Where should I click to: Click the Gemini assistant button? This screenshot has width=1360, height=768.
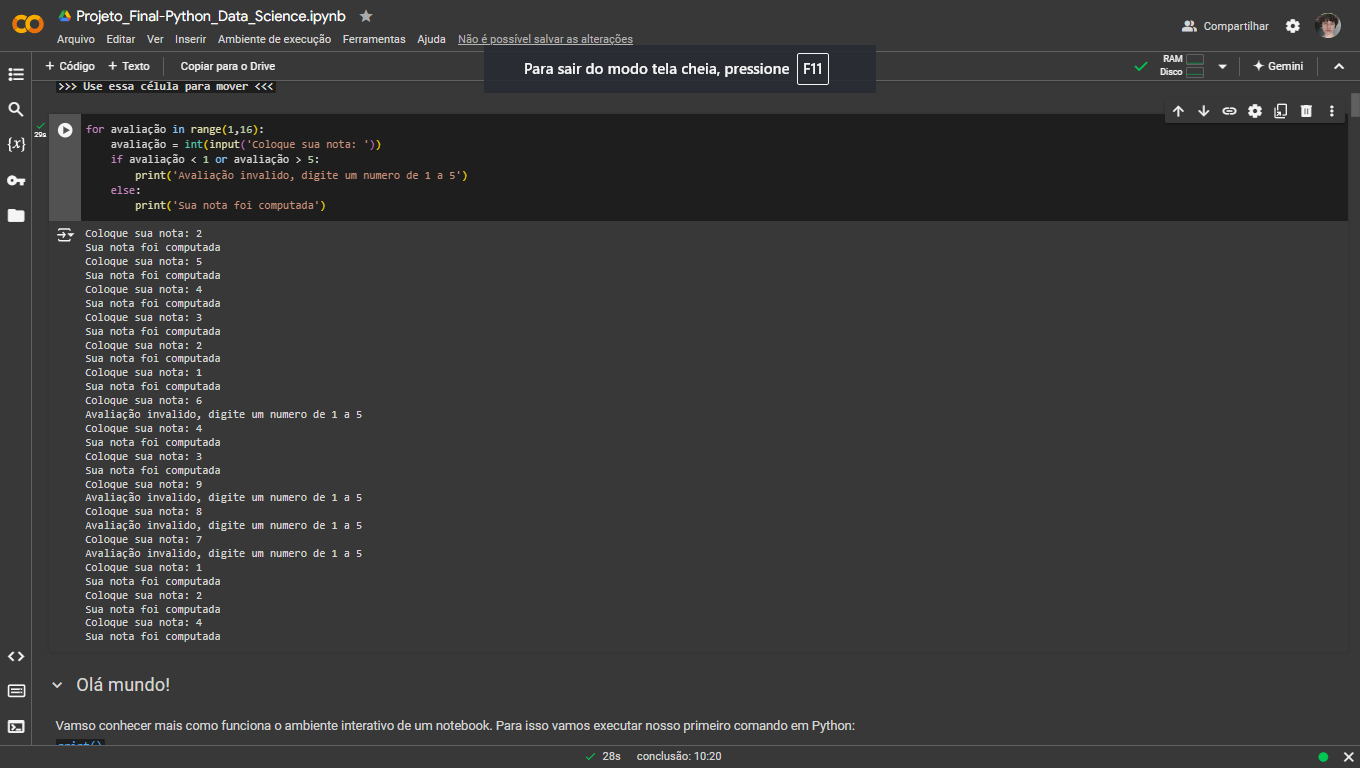tap(1278, 66)
